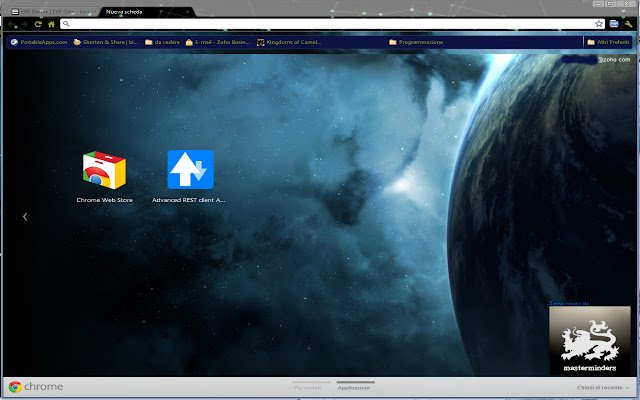
Task: Go to the home page icon
Action: click(x=51, y=24)
